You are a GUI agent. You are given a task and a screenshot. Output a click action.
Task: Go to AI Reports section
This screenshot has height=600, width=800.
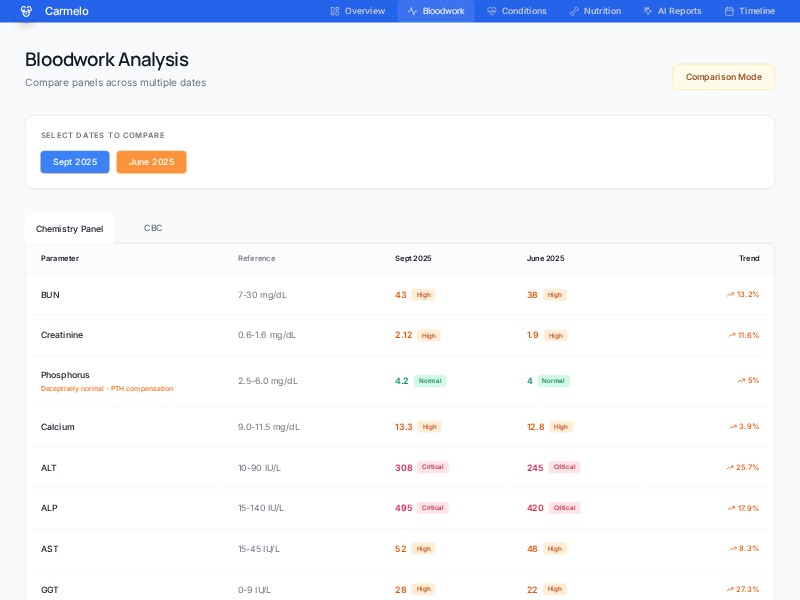tap(679, 11)
